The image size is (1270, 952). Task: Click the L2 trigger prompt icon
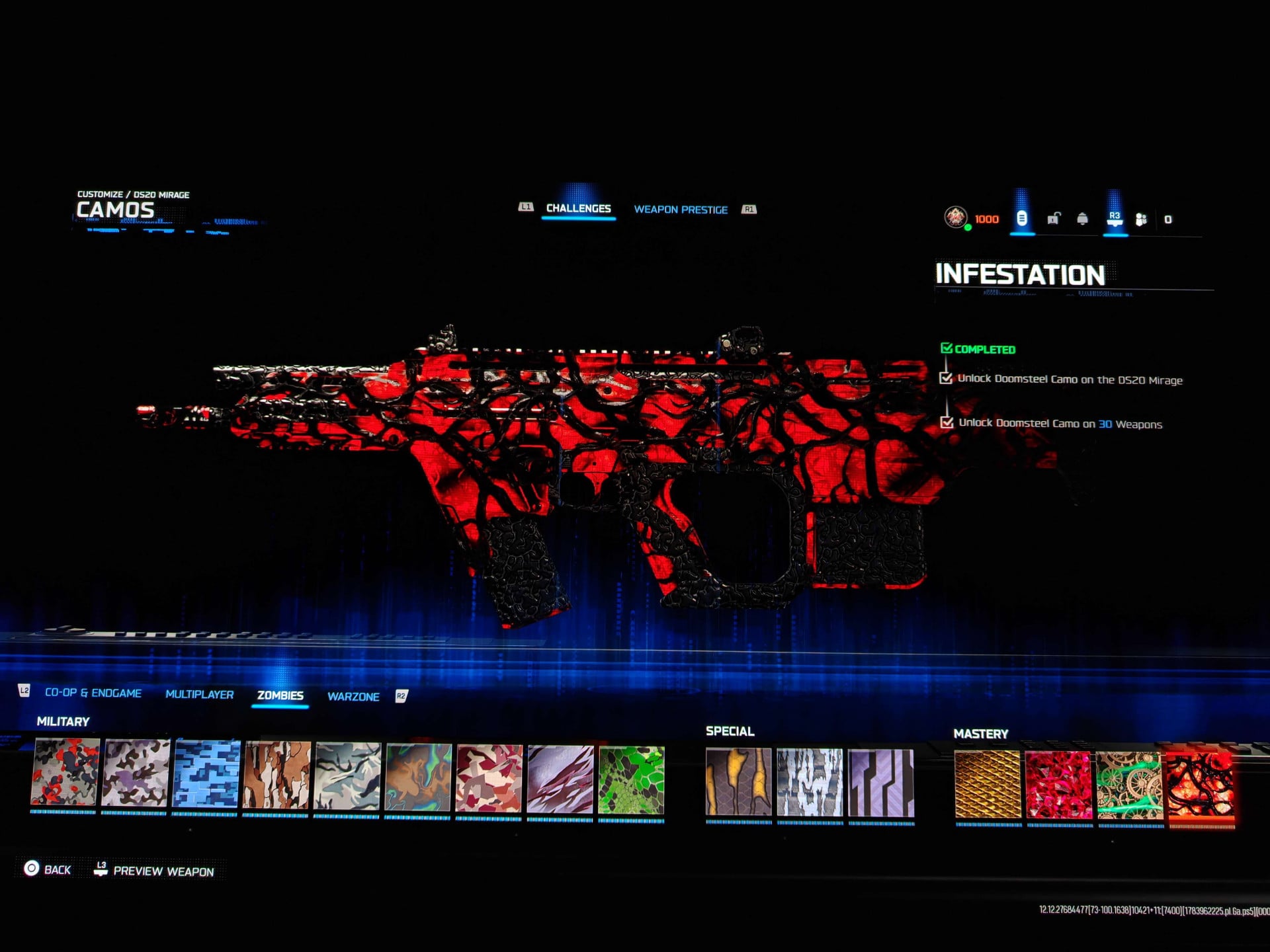[24, 691]
